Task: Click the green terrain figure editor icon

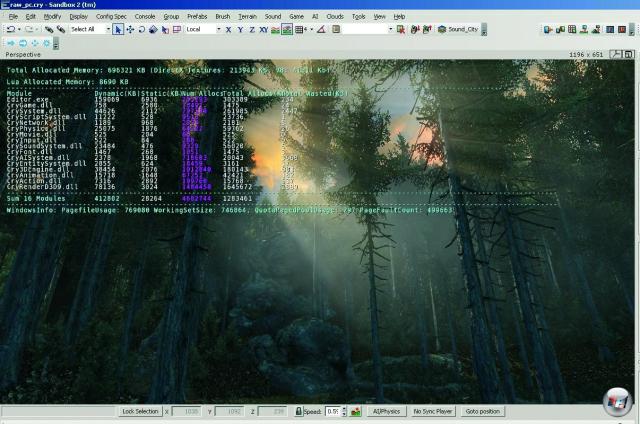Action: click(596, 29)
